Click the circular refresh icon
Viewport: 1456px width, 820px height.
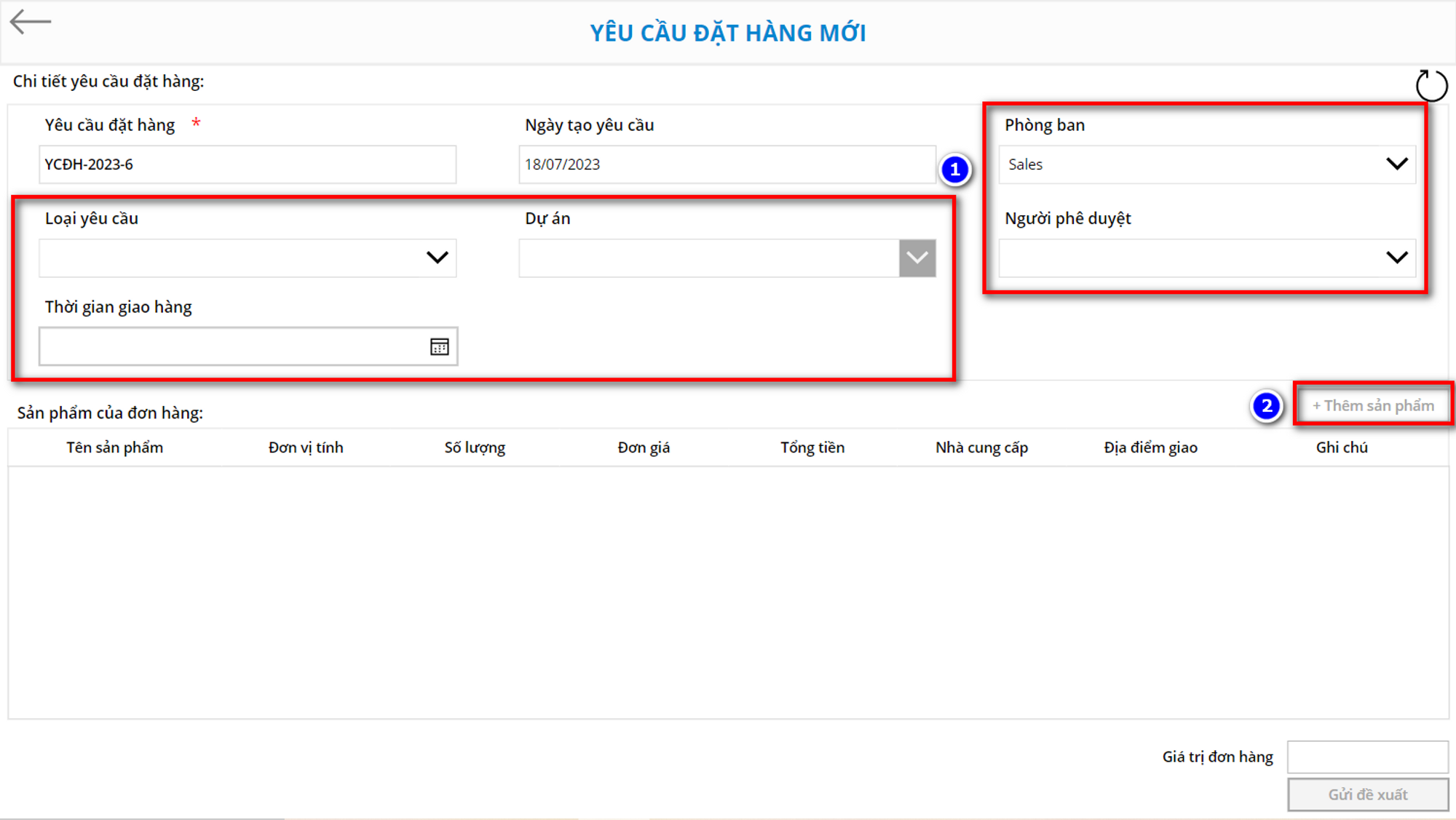1431,86
